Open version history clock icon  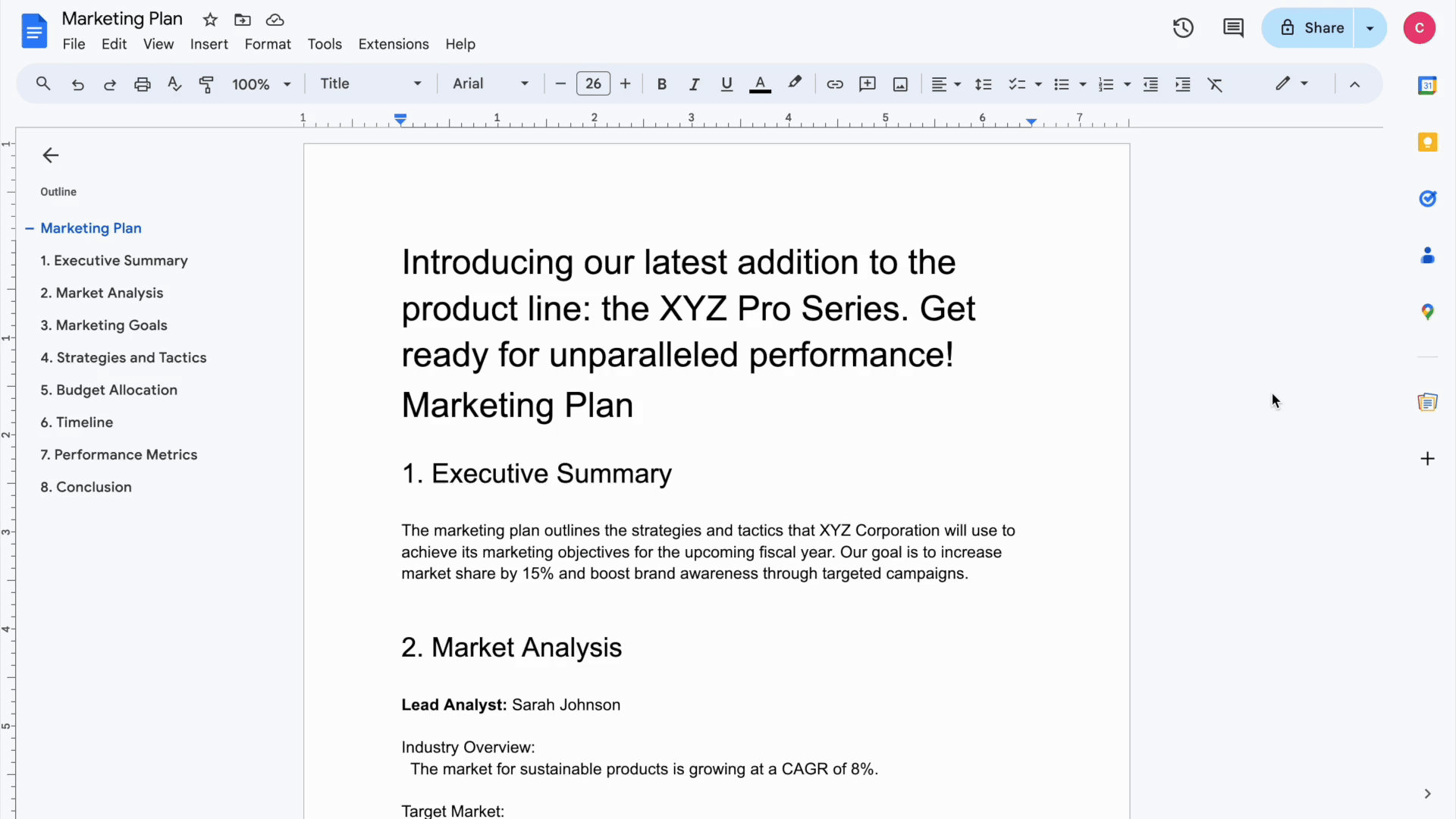coord(1183,28)
